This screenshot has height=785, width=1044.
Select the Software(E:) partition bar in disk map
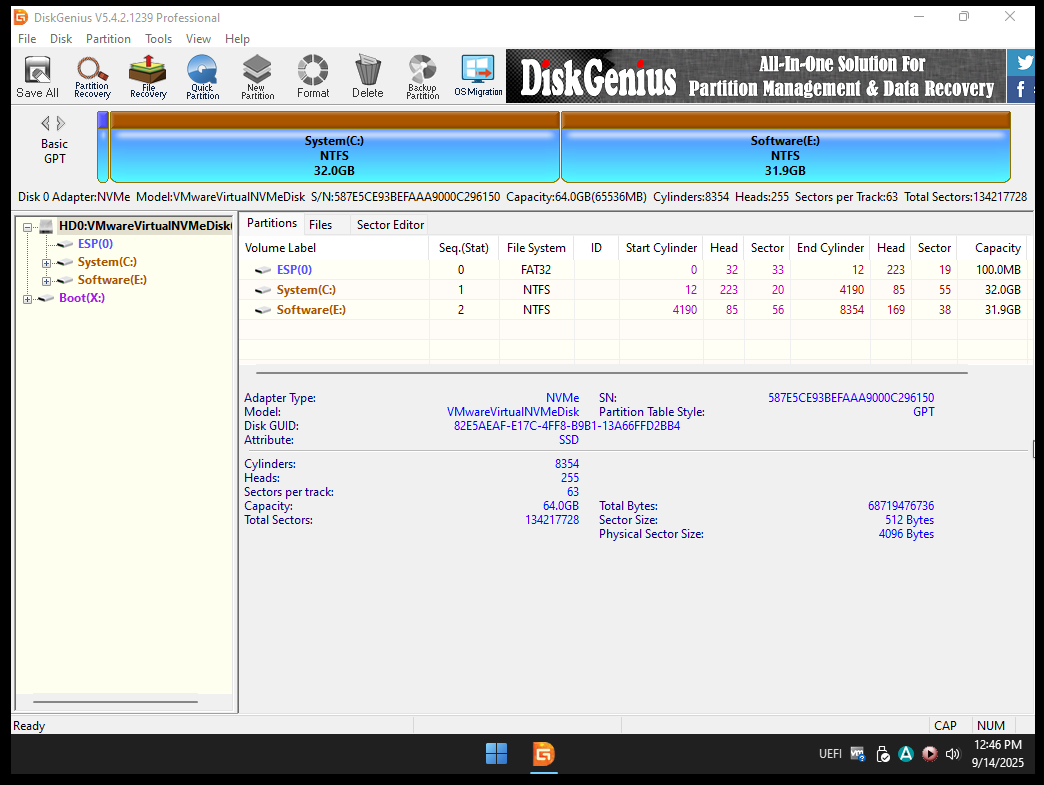pos(786,147)
